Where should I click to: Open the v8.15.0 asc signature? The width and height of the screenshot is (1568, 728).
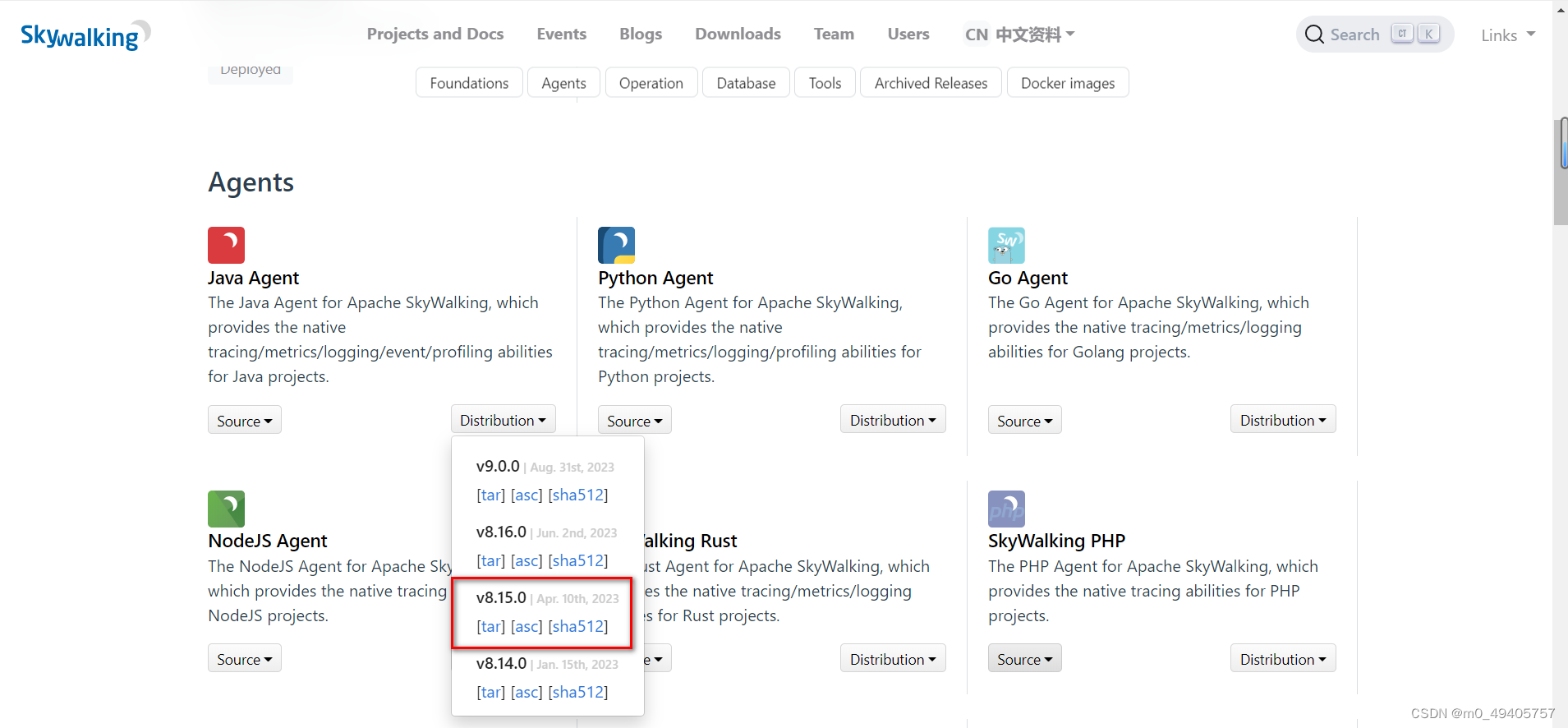click(526, 627)
